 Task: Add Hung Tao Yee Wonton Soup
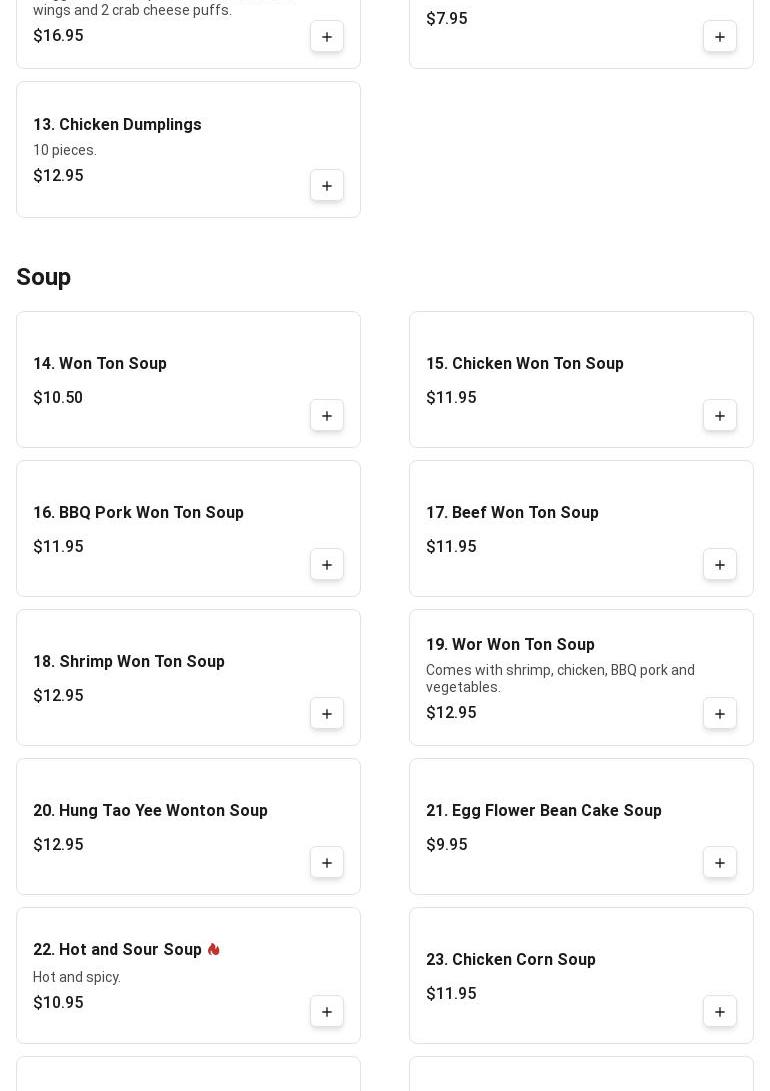pos(327,863)
